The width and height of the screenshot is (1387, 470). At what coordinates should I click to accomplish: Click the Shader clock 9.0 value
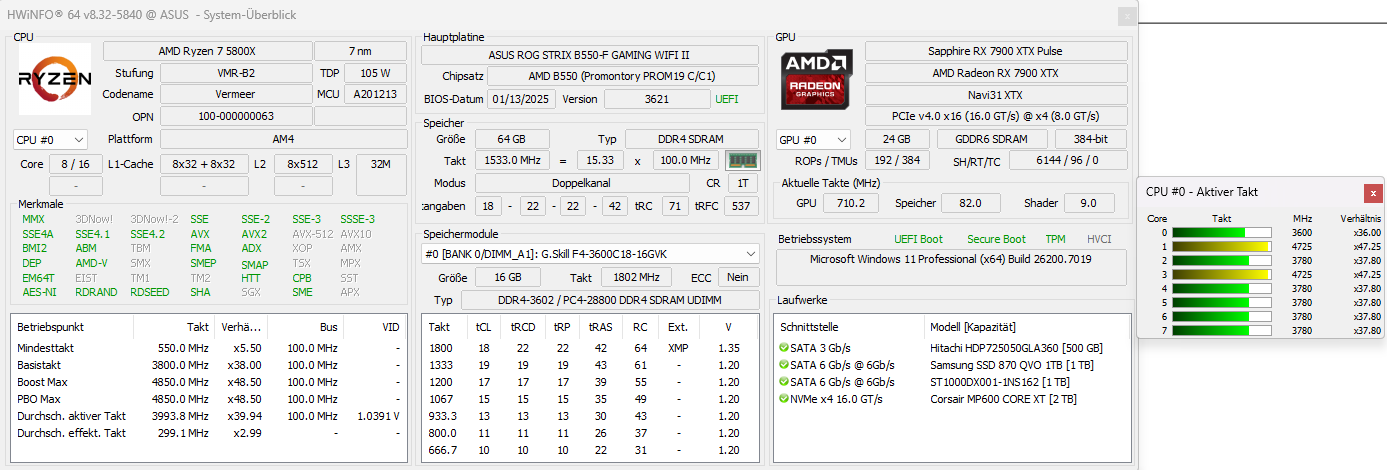[1089, 203]
